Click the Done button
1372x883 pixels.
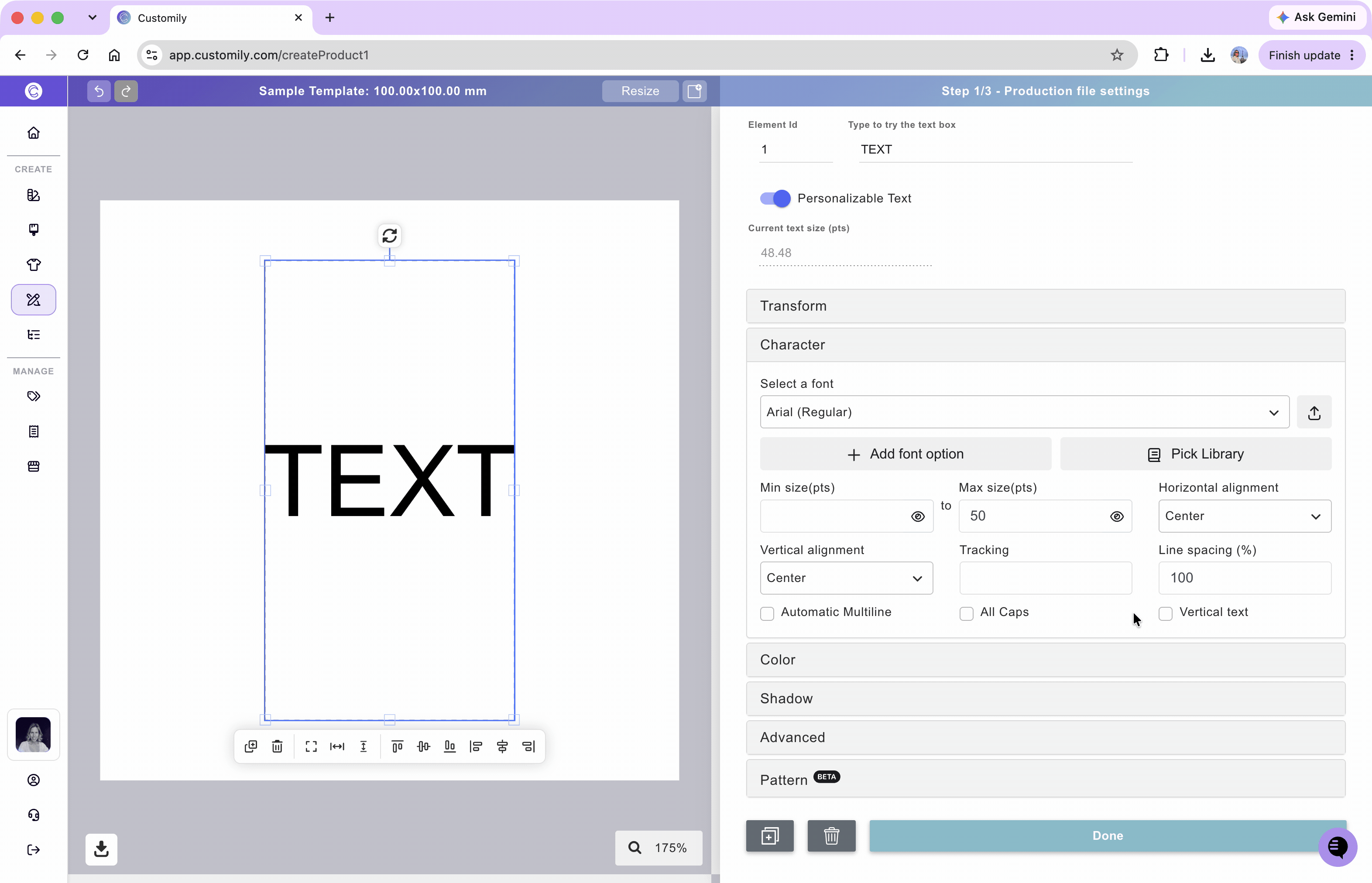(x=1107, y=836)
